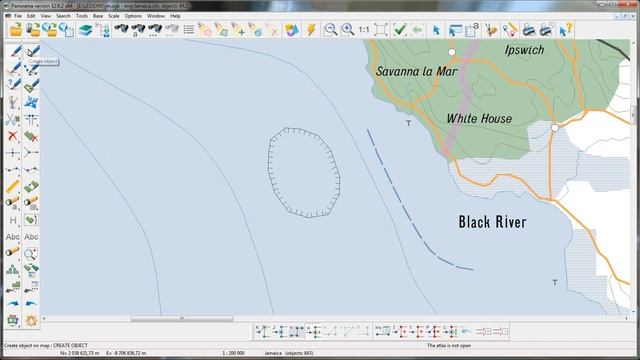The image size is (640, 360).
Task: Open the Tools menu
Action: 82,16
